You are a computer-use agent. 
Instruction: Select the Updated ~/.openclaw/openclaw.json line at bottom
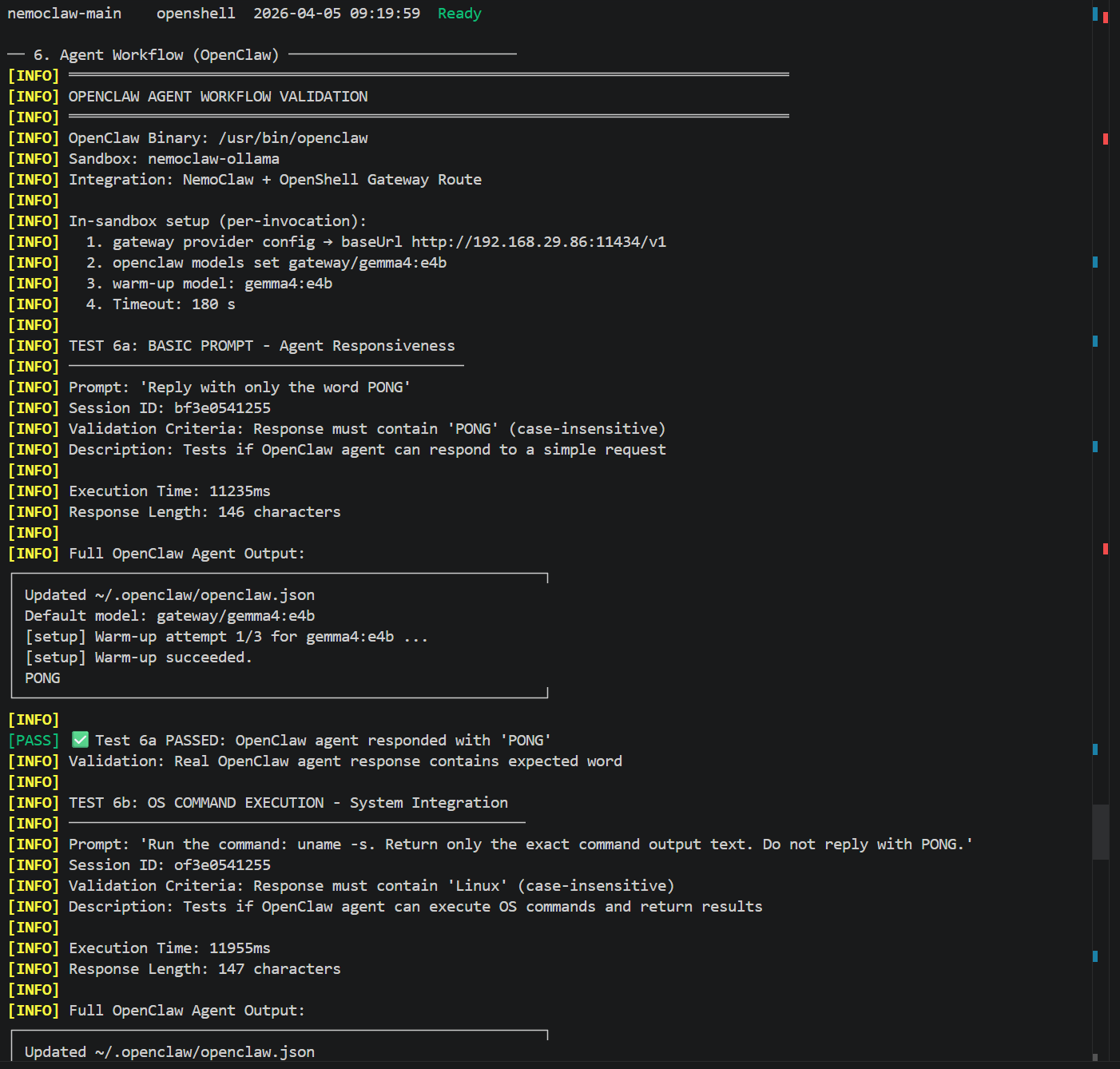[169, 1051]
